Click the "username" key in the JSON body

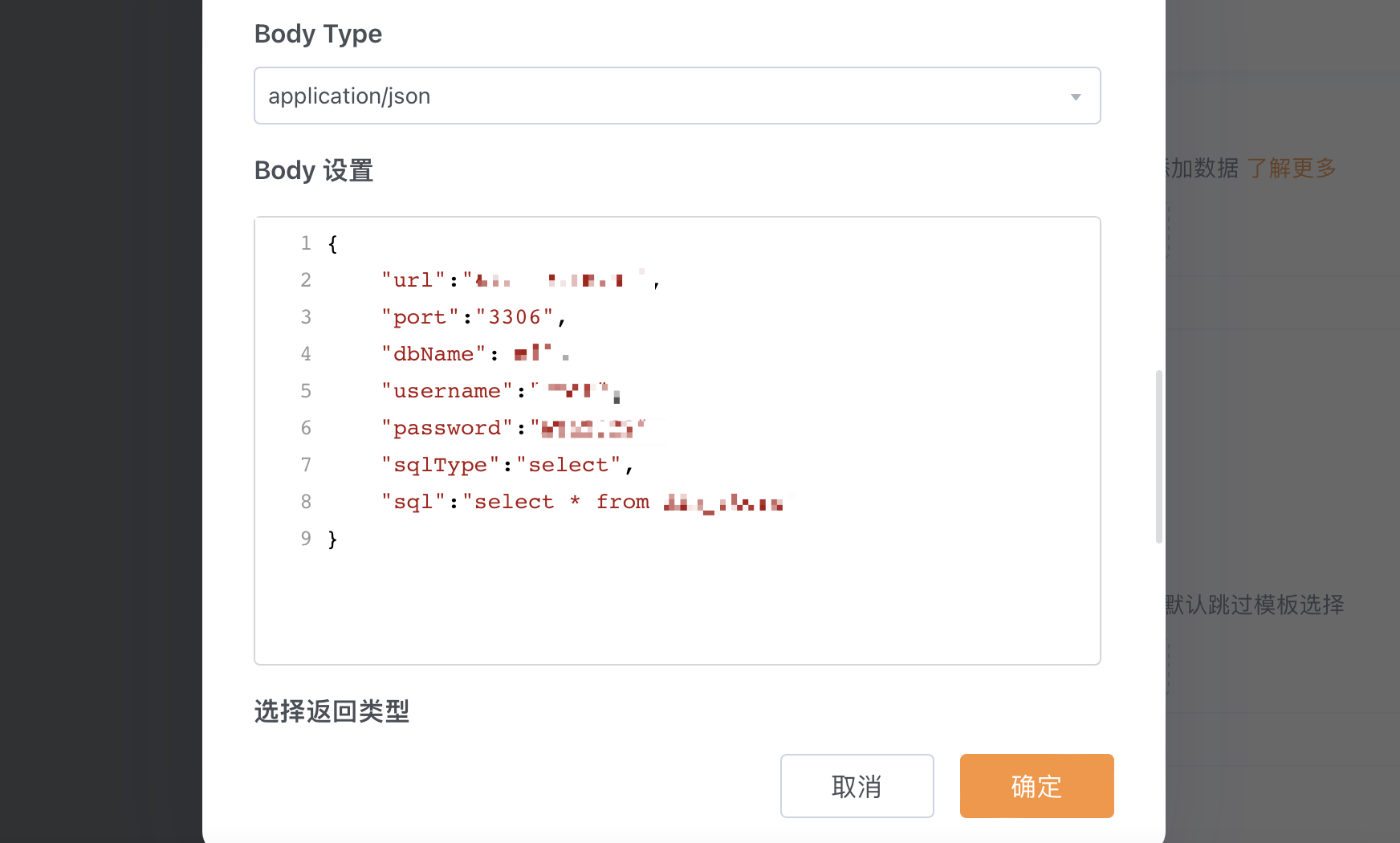446,391
